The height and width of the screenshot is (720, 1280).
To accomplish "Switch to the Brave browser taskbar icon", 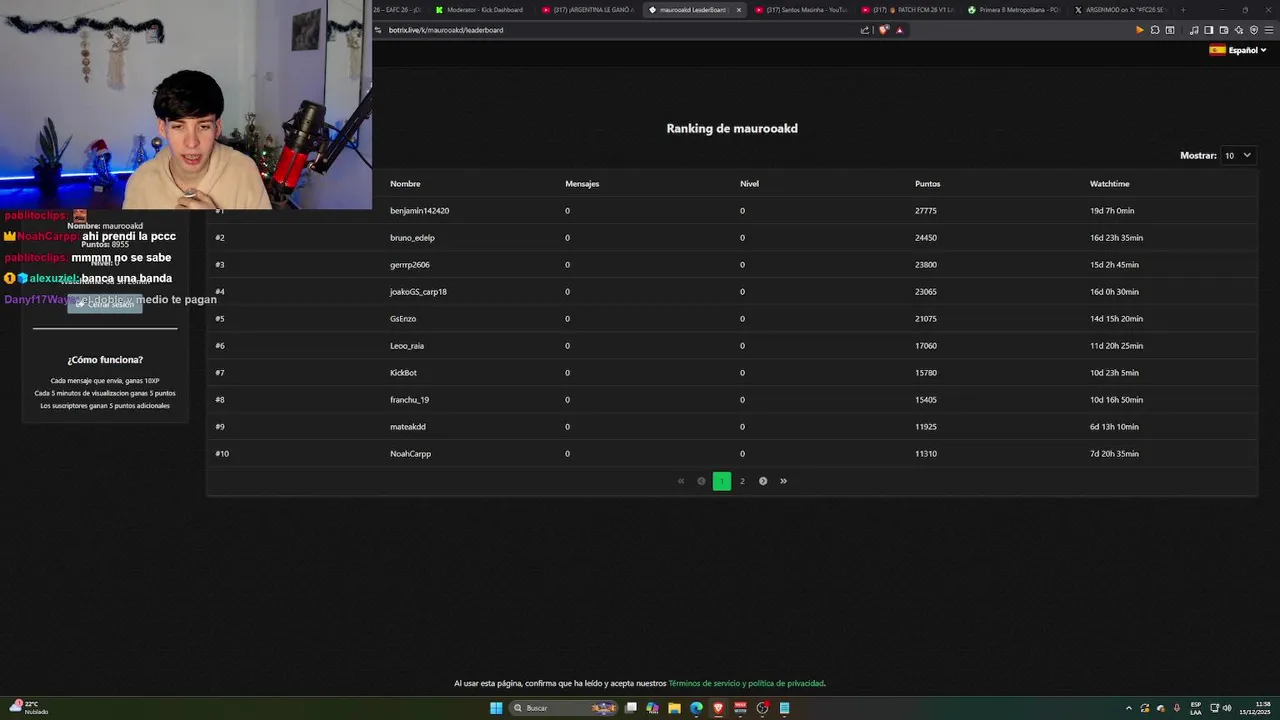I will coord(718,708).
